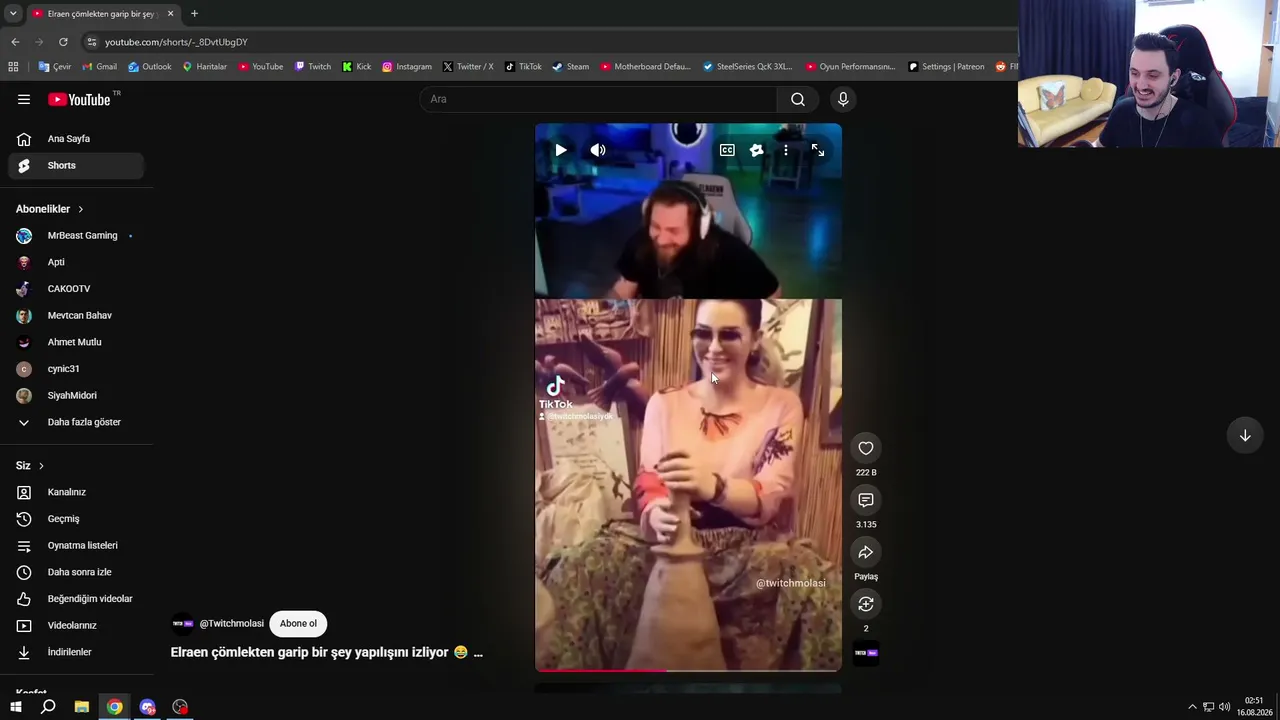Open File Explorer from the taskbar
Viewport: 1280px width, 720px height.
pos(82,707)
